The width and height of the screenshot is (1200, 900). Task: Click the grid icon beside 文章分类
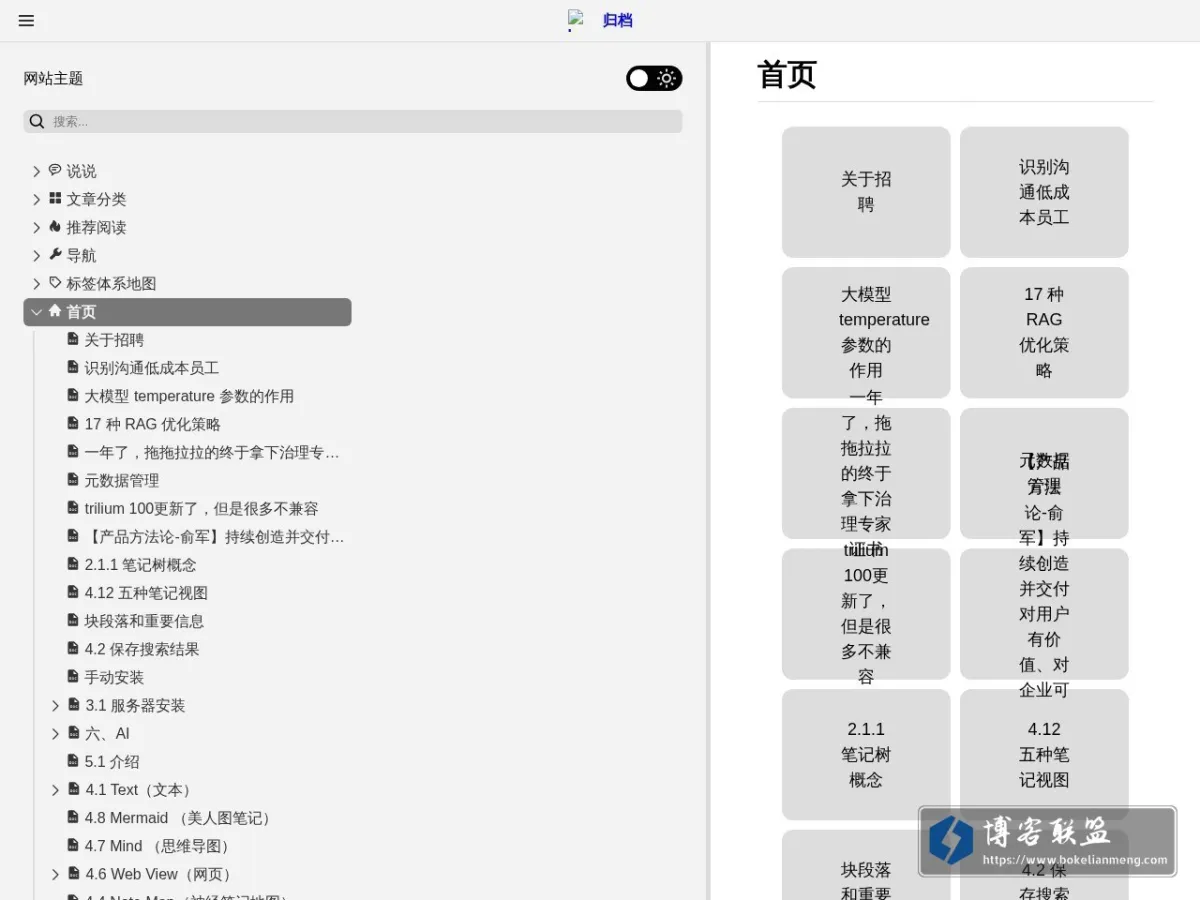[55, 198]
